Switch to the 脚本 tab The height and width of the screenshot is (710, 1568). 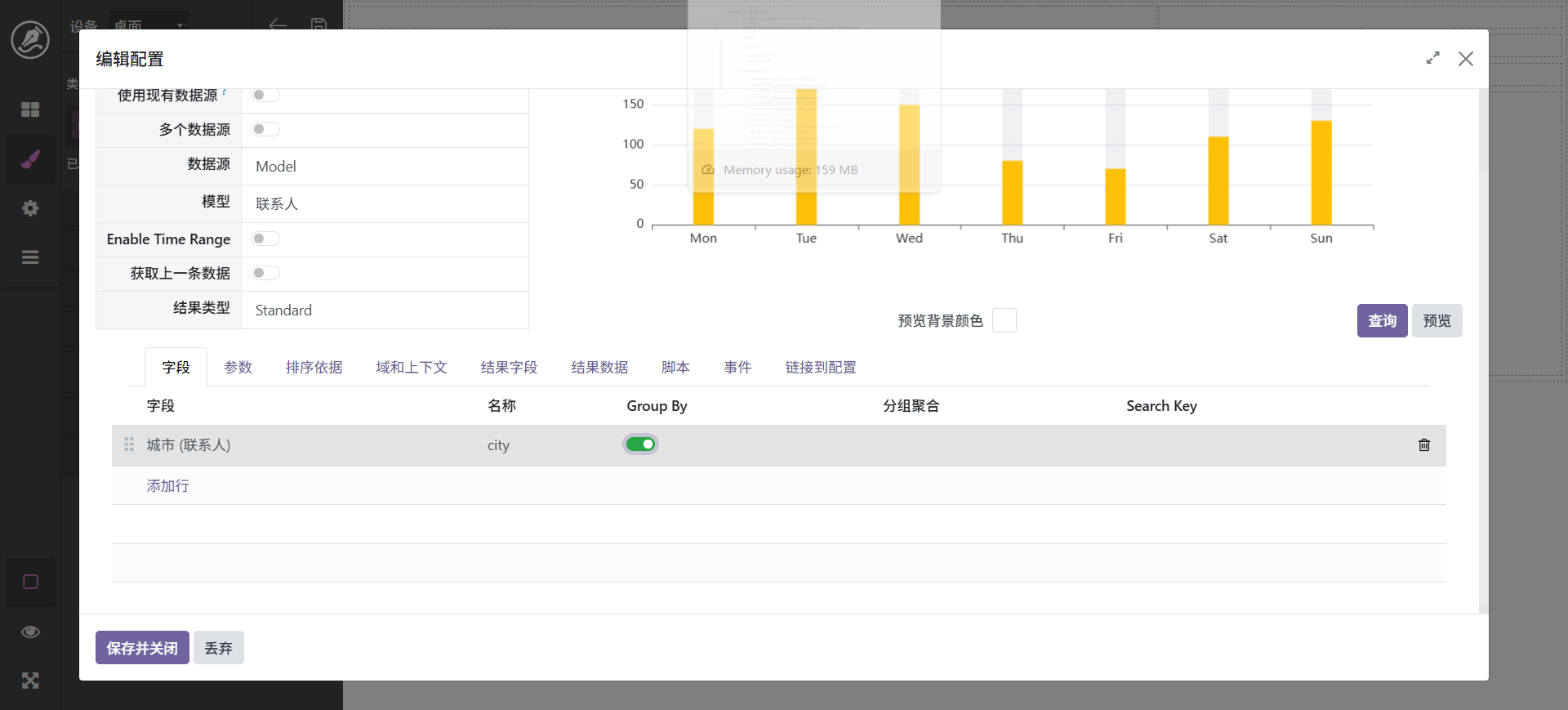(675, 368)
